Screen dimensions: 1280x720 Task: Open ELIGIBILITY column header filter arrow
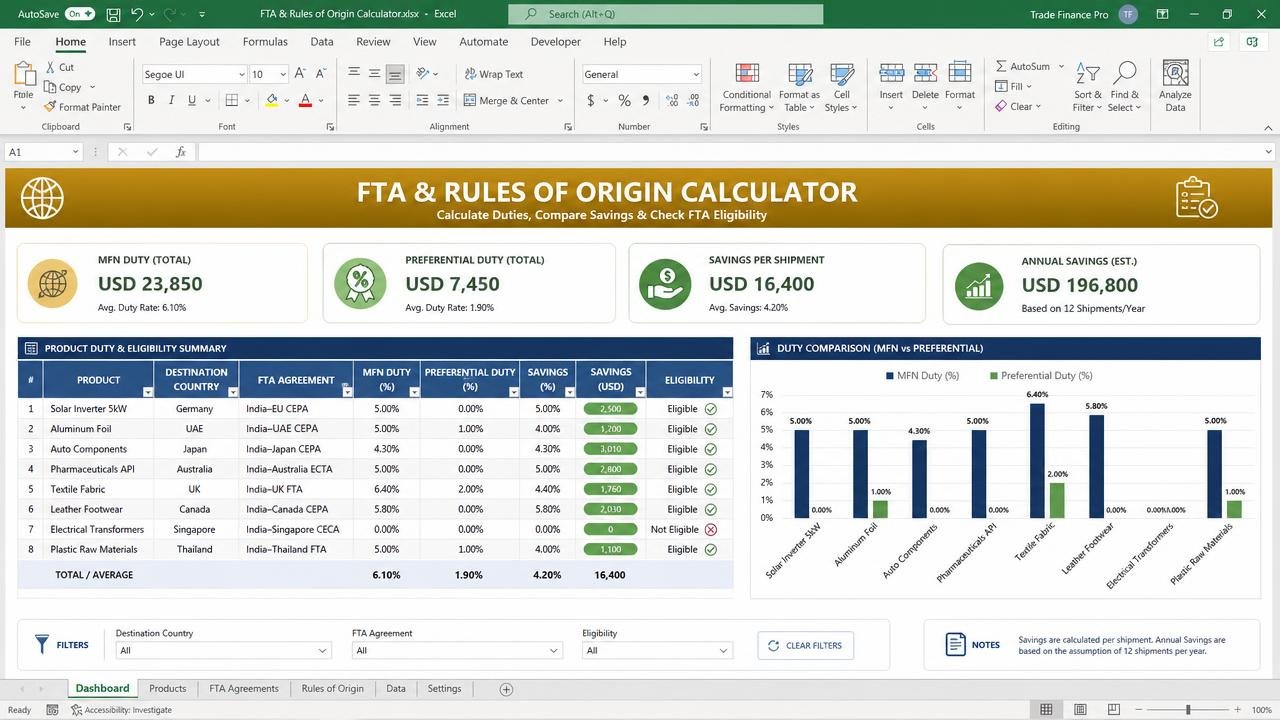(727, 392)
